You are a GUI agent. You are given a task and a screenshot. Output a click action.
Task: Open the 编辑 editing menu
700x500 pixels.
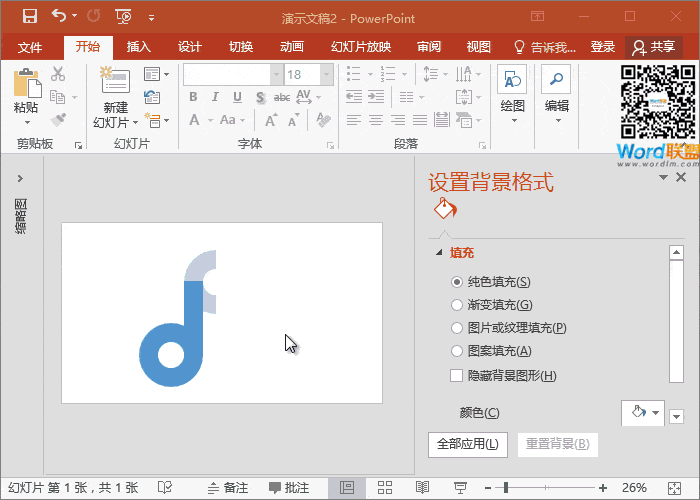pos(556,95)
